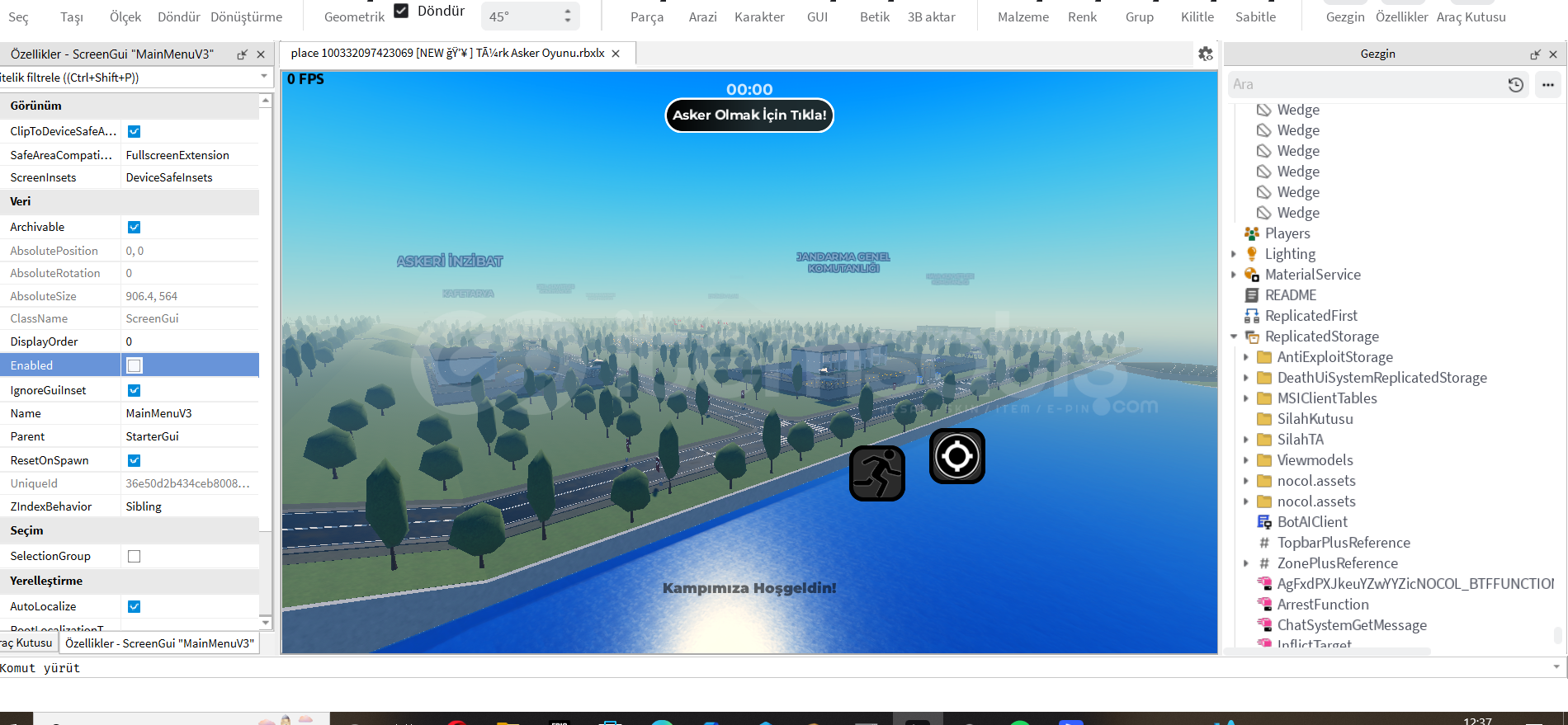
Task: Toggle IgnoreGuiInset checkbox
Action: click(x=135, y=390)
